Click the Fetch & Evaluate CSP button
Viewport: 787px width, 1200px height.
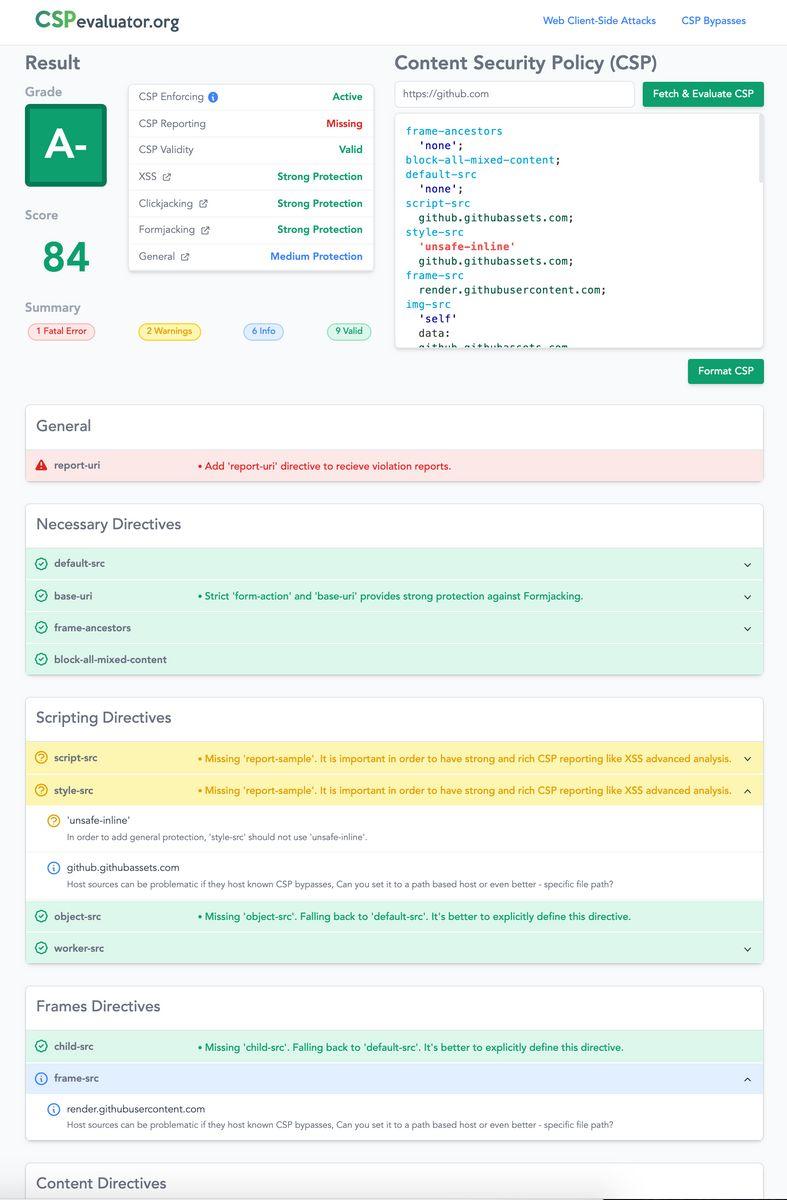[x=703, y=94]
